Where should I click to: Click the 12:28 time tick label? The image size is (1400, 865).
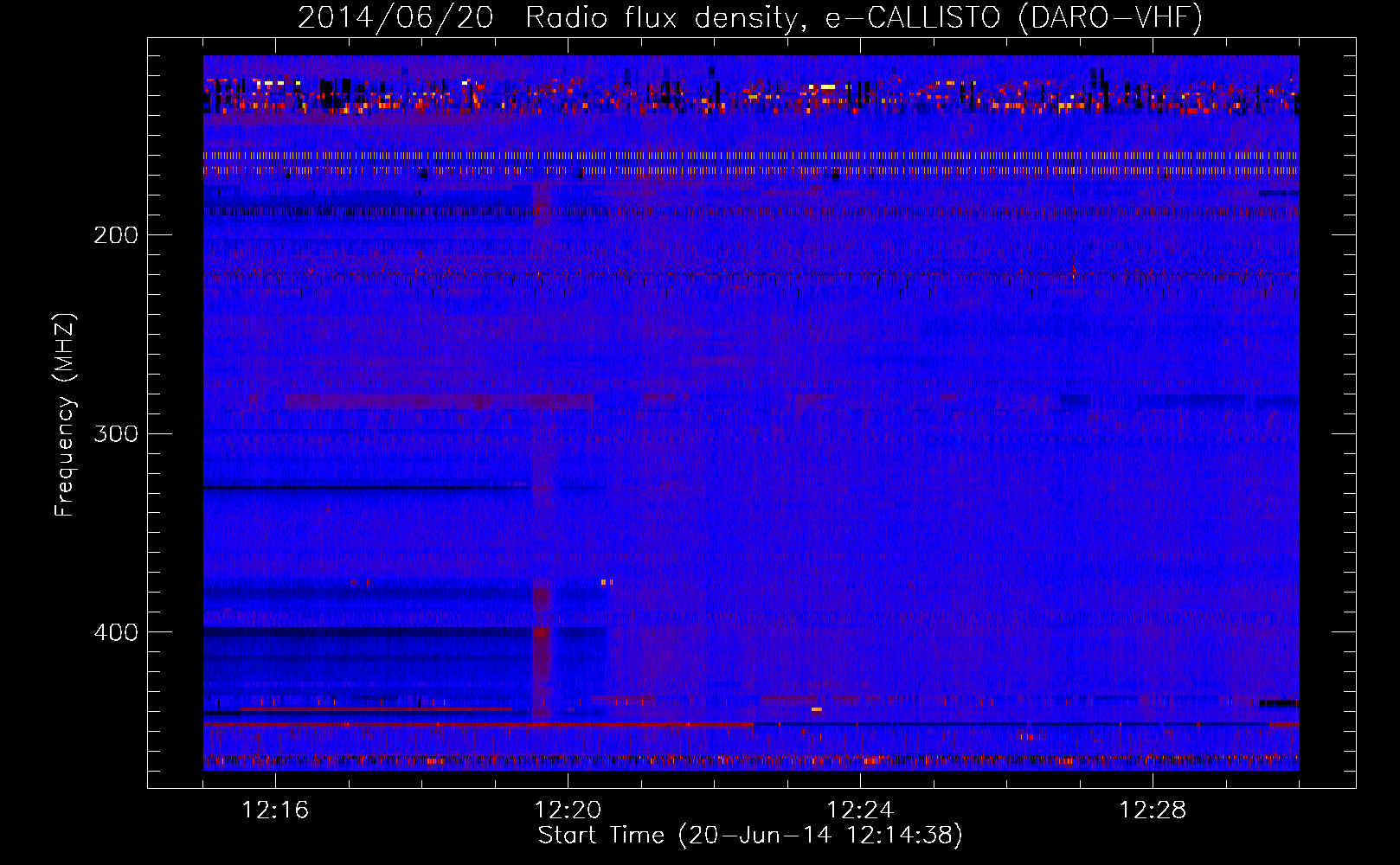click(1153, 811)
